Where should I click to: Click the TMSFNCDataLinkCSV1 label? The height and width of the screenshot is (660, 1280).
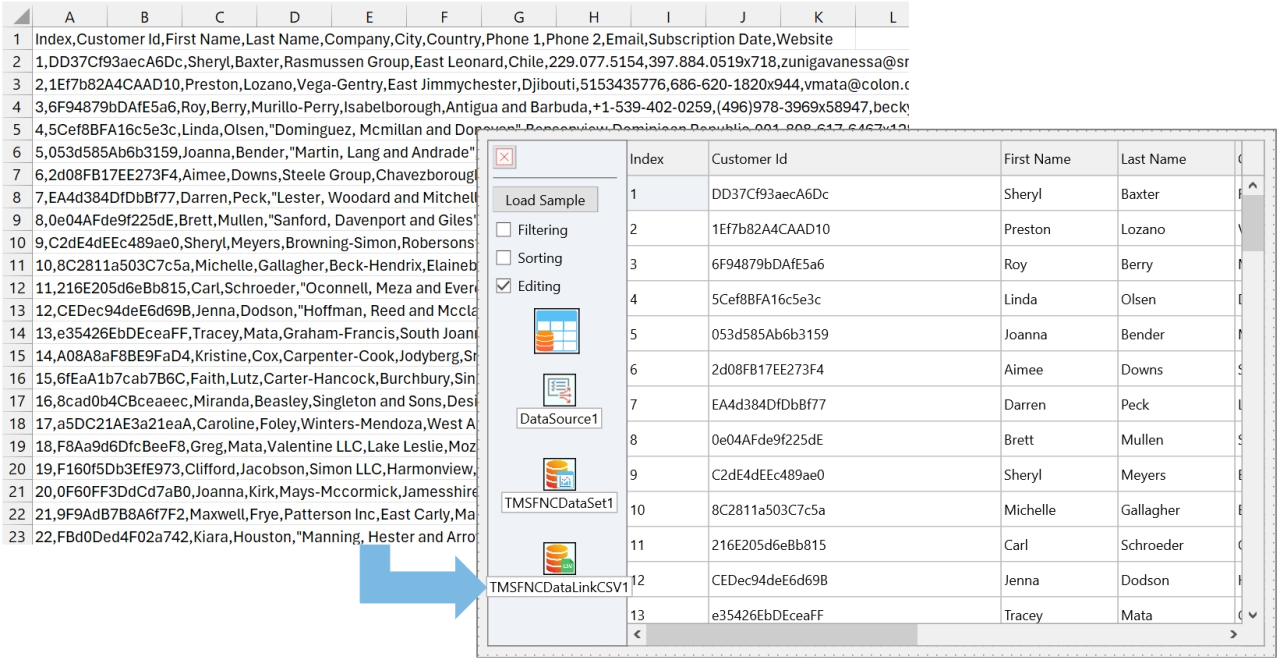click(559, 588)
